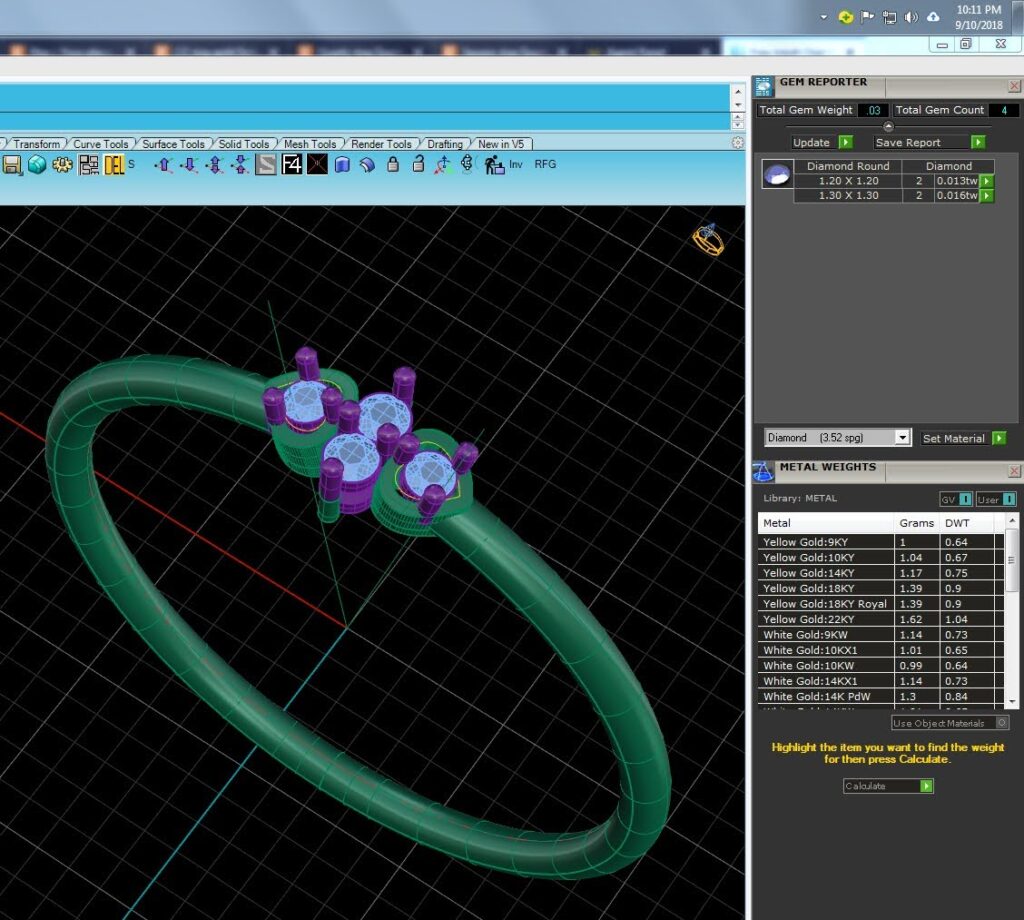Click the diamond gem preview thumbnail
1024x920 pixels.
[777, 174]
